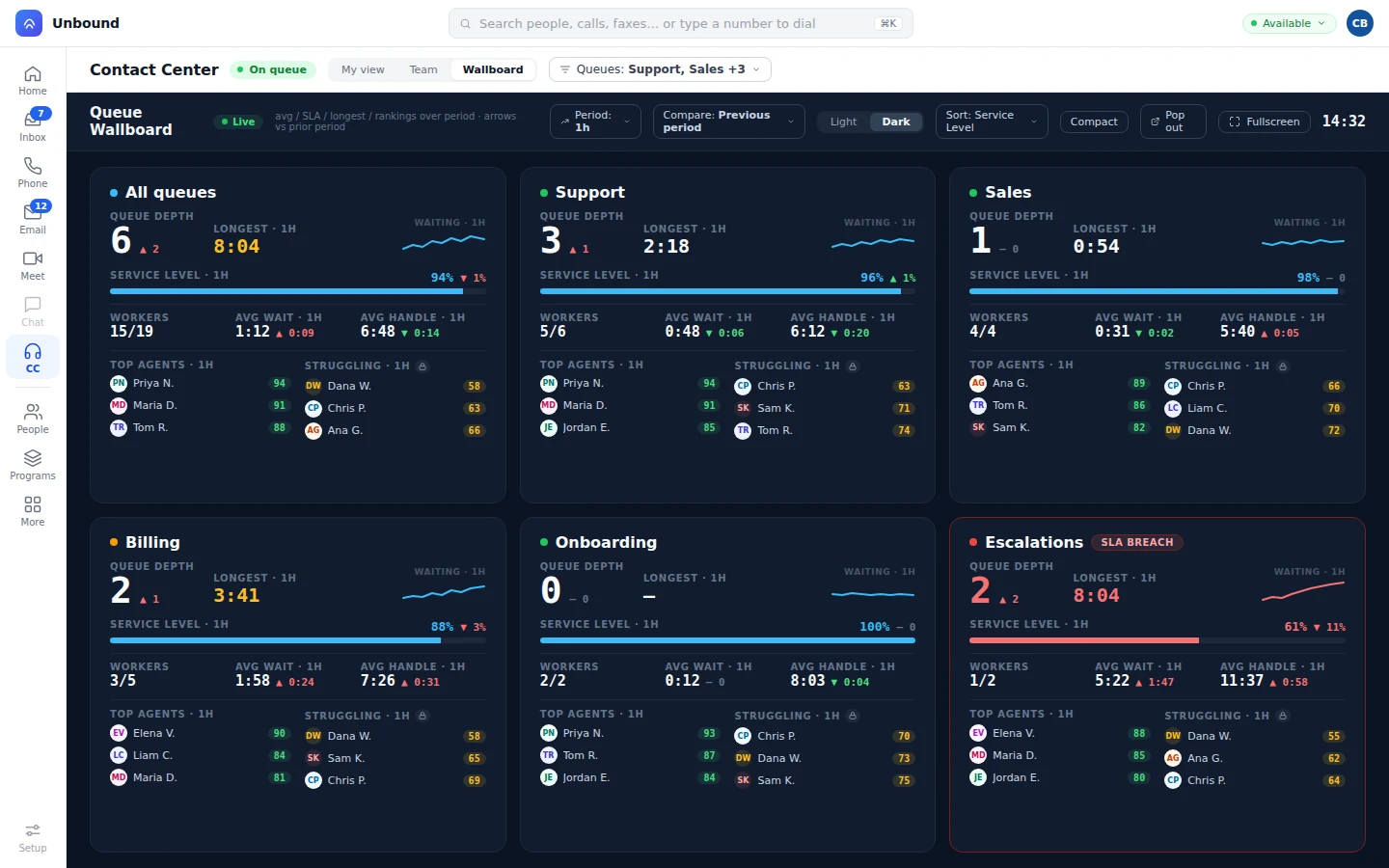Toggle the Live indicator badge

[x=238, y=122]
